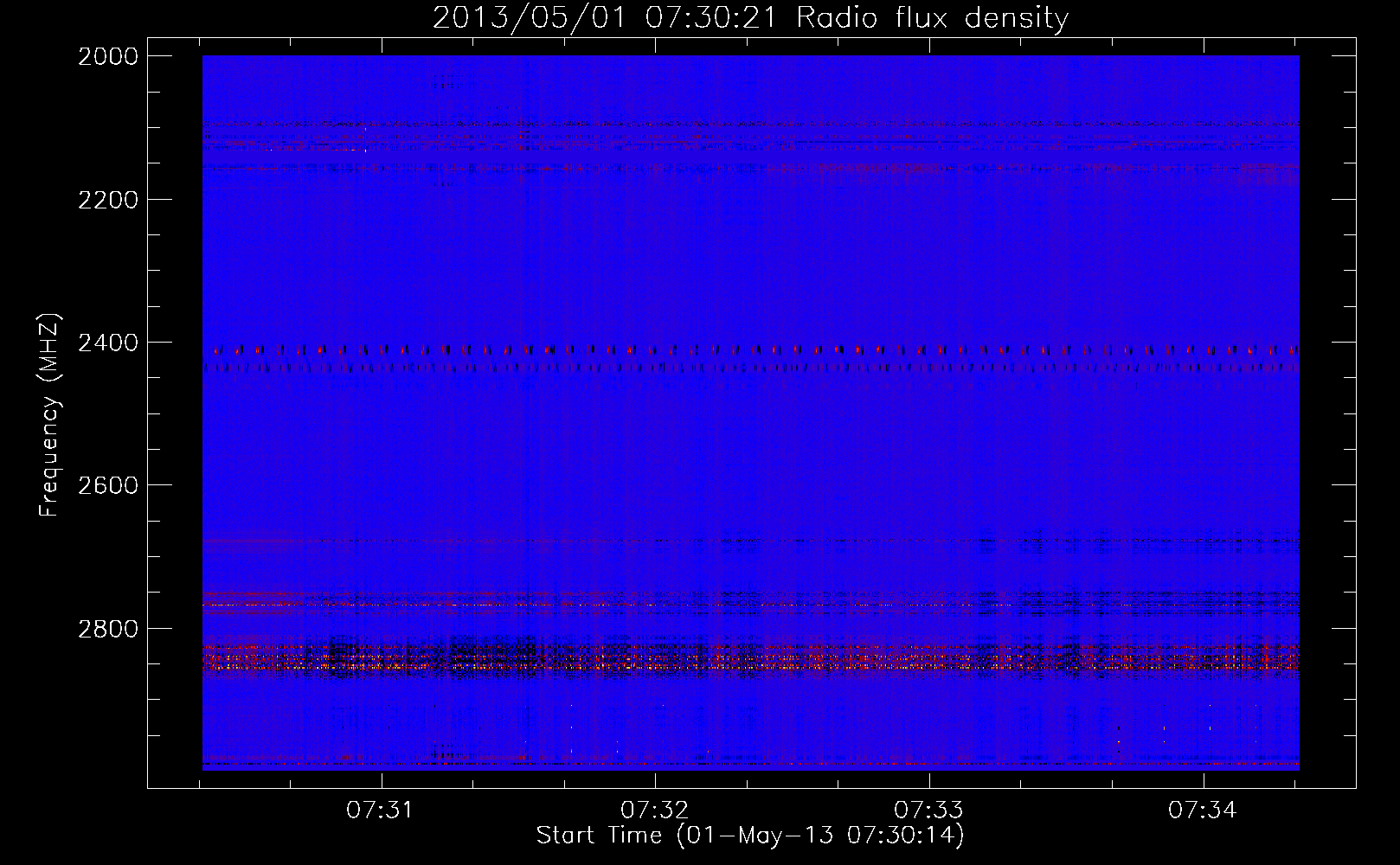Click the 2200 frequency tick label
The width and height of the screenshot is (1400, 865).
pyautogui.click(x=108, y=200)
